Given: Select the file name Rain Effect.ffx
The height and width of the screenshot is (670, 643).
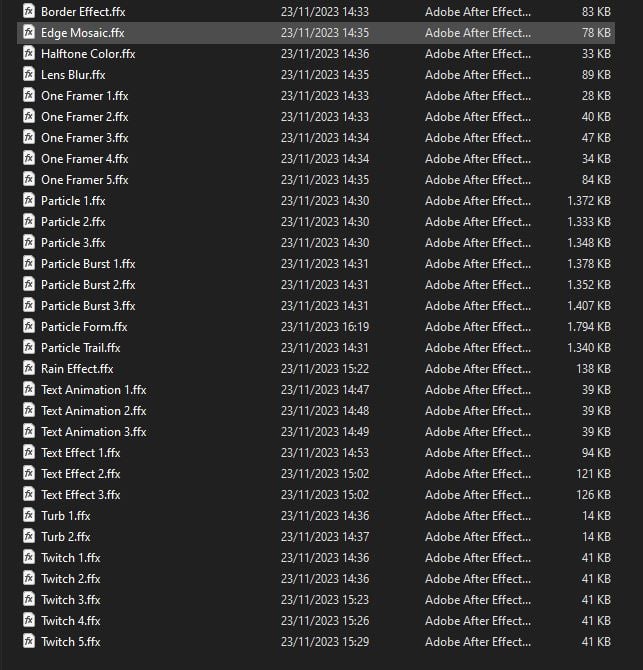Looking at the screenshot, I should [77, 369].
